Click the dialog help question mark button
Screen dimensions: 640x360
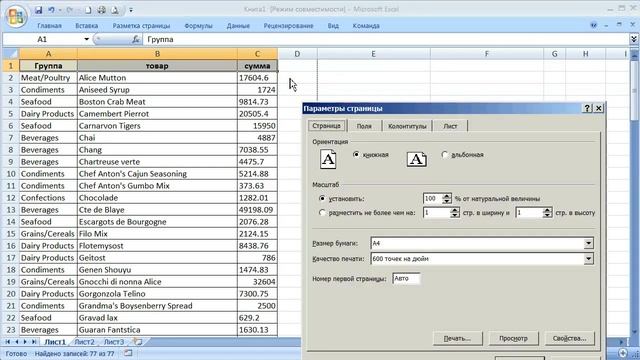[587, 108]
